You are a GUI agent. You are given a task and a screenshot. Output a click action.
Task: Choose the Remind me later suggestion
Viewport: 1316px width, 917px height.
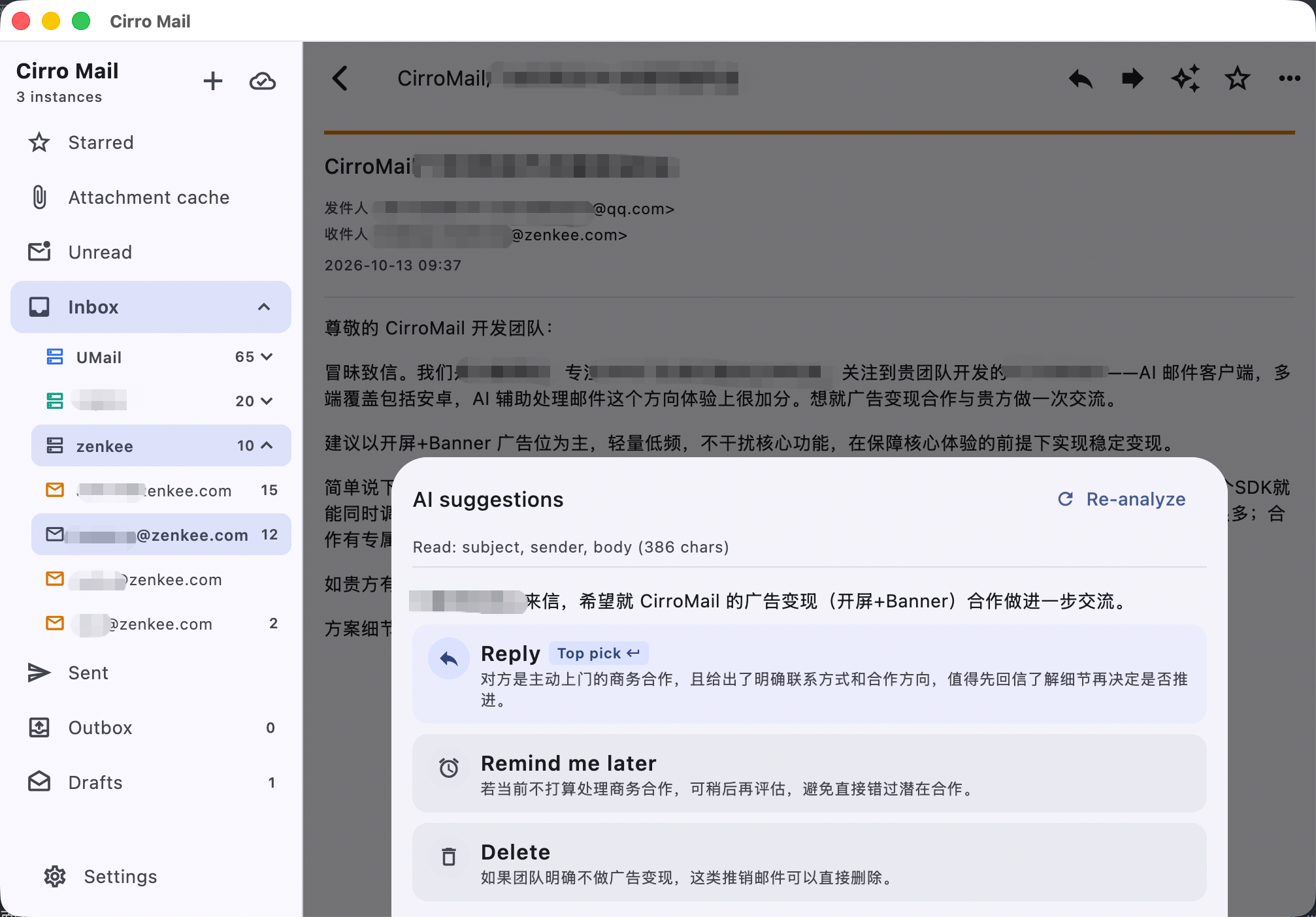(809, 773)
